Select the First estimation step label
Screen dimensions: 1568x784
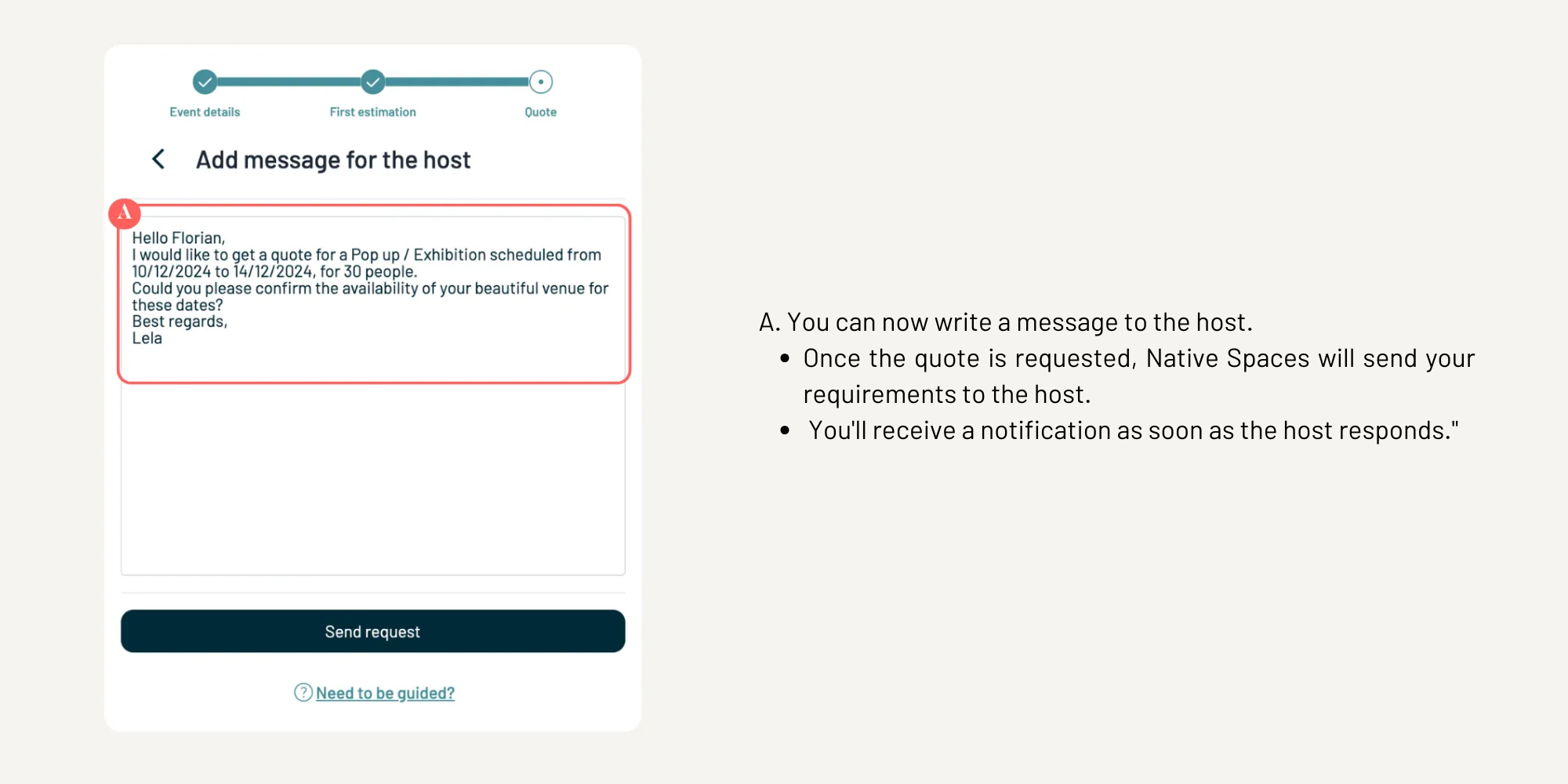[x=373, y=112]
